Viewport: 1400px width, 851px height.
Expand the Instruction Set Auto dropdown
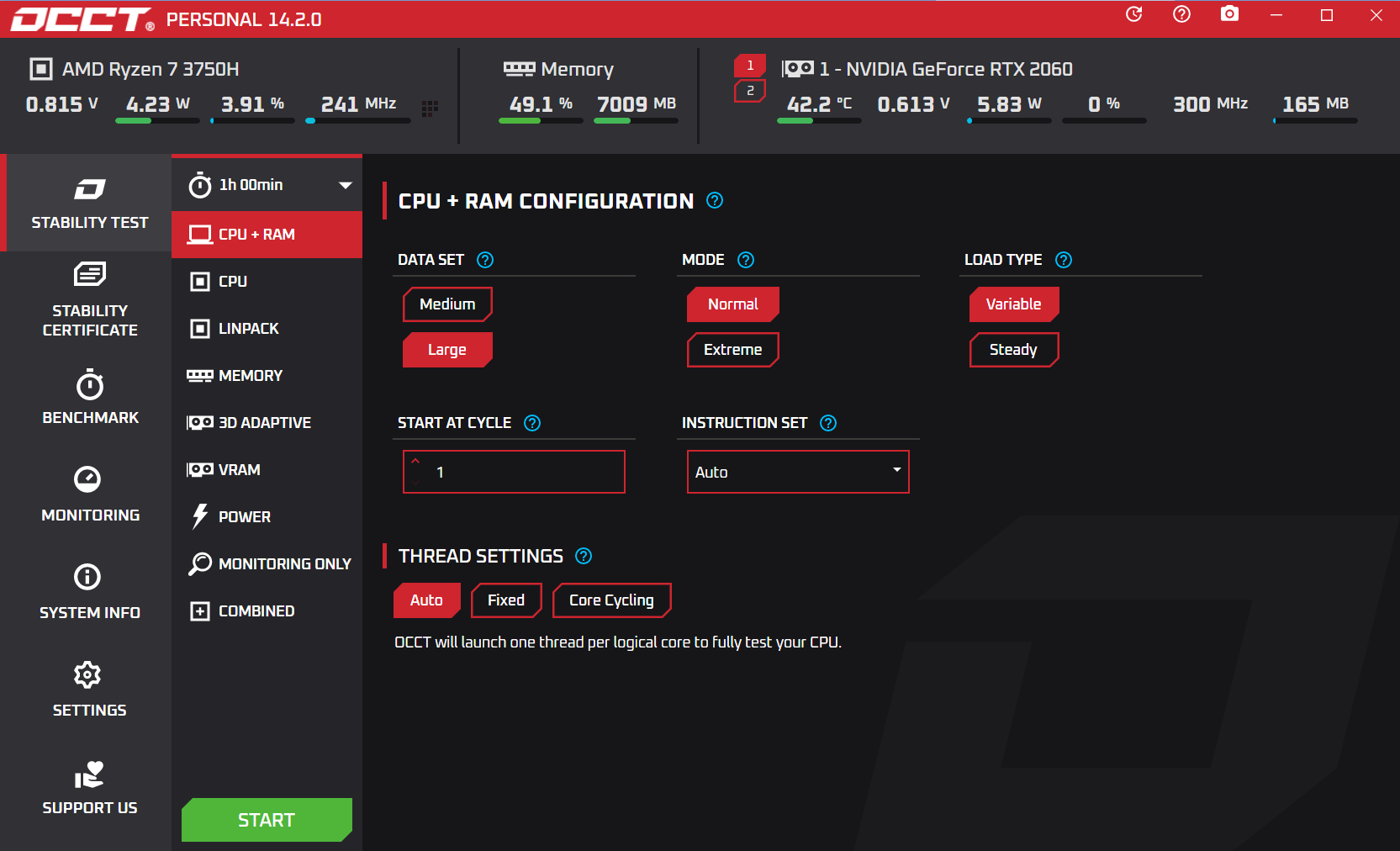pyautogui.click(x=798, y=472)
